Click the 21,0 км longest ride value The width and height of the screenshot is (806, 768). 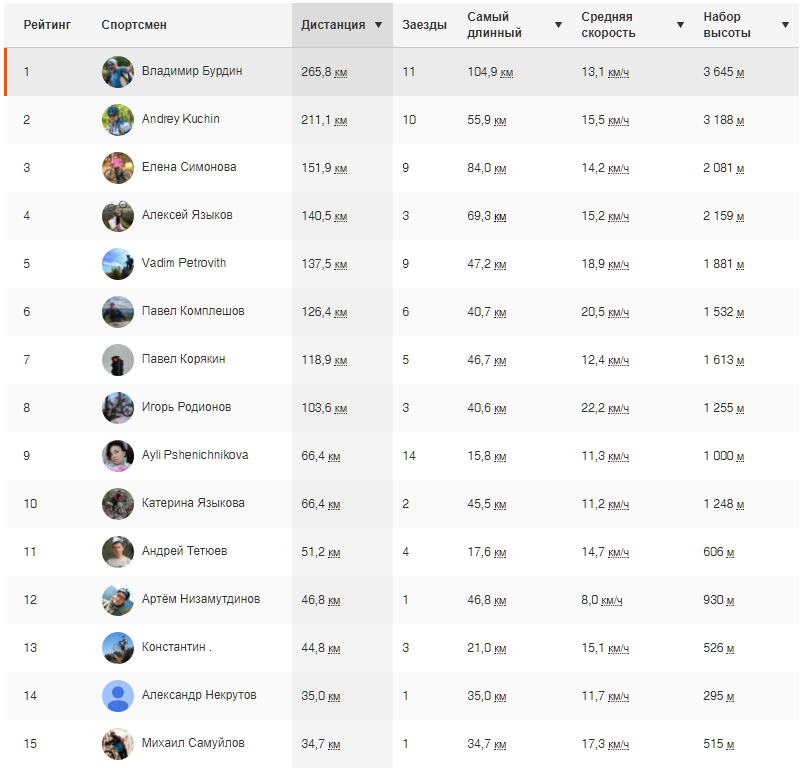[487, 648]
